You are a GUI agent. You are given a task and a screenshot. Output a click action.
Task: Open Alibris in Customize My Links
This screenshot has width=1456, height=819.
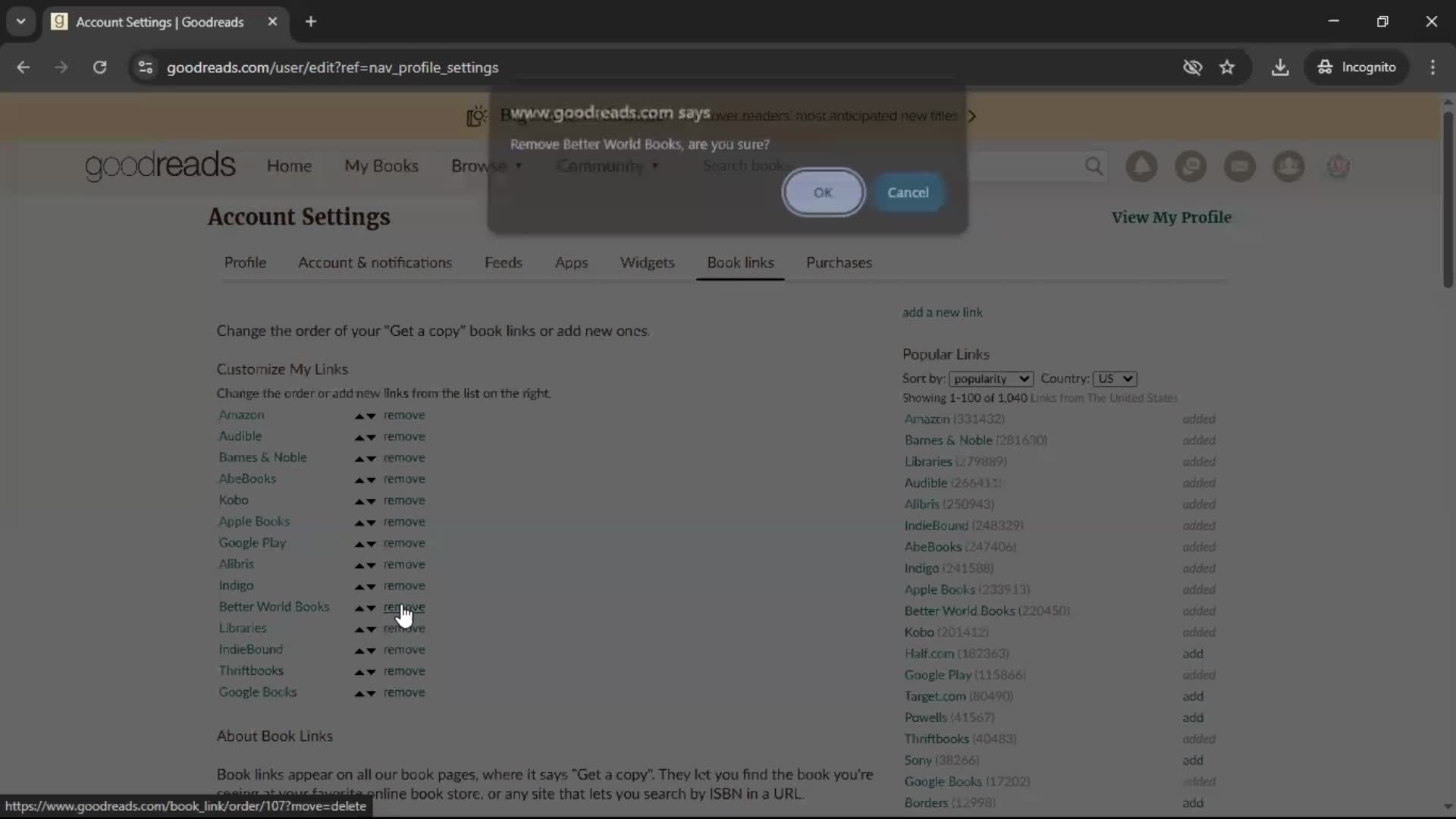click(236, 563)
